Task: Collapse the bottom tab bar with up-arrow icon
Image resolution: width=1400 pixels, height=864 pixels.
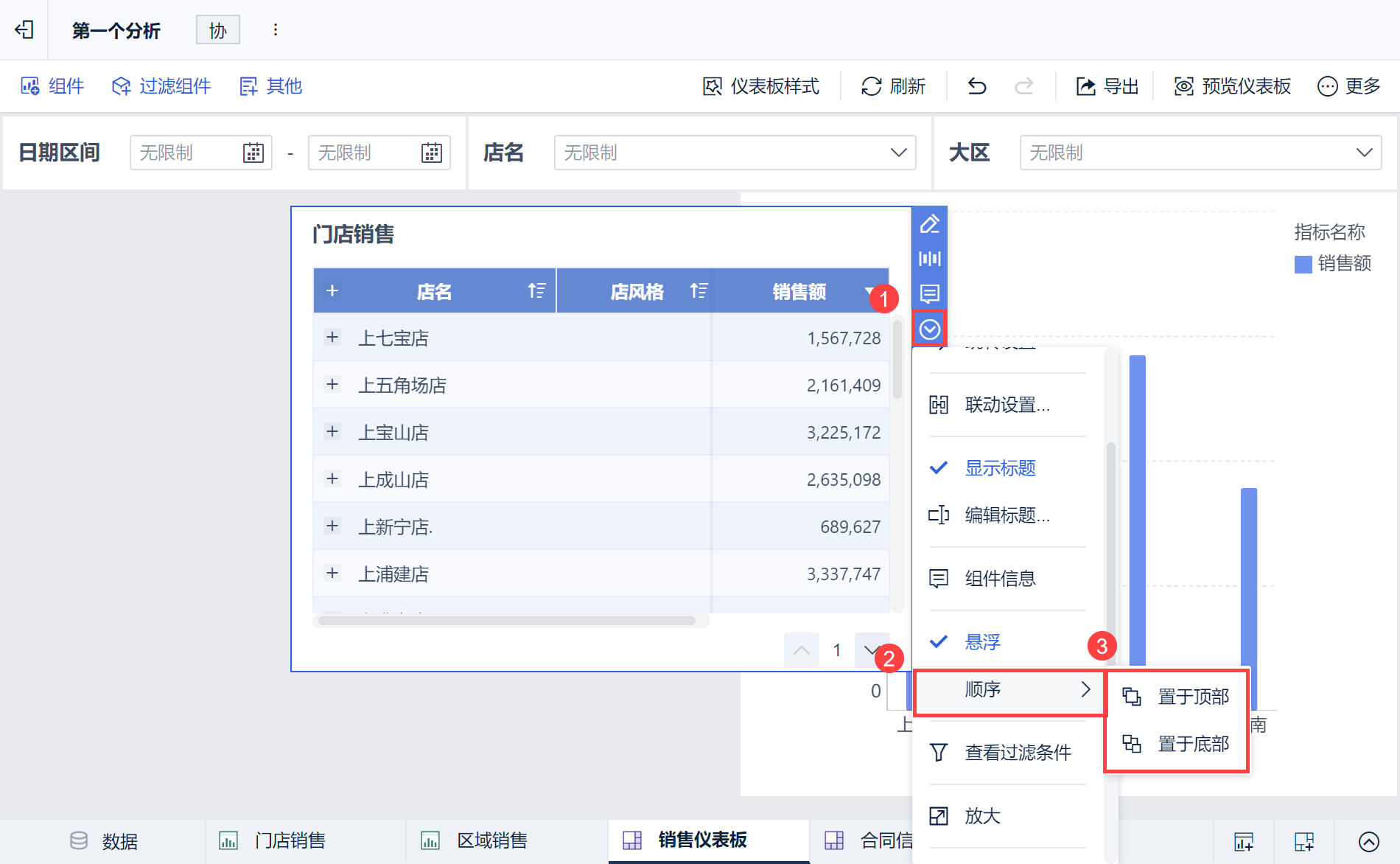Action: [x=1369, y=841]
